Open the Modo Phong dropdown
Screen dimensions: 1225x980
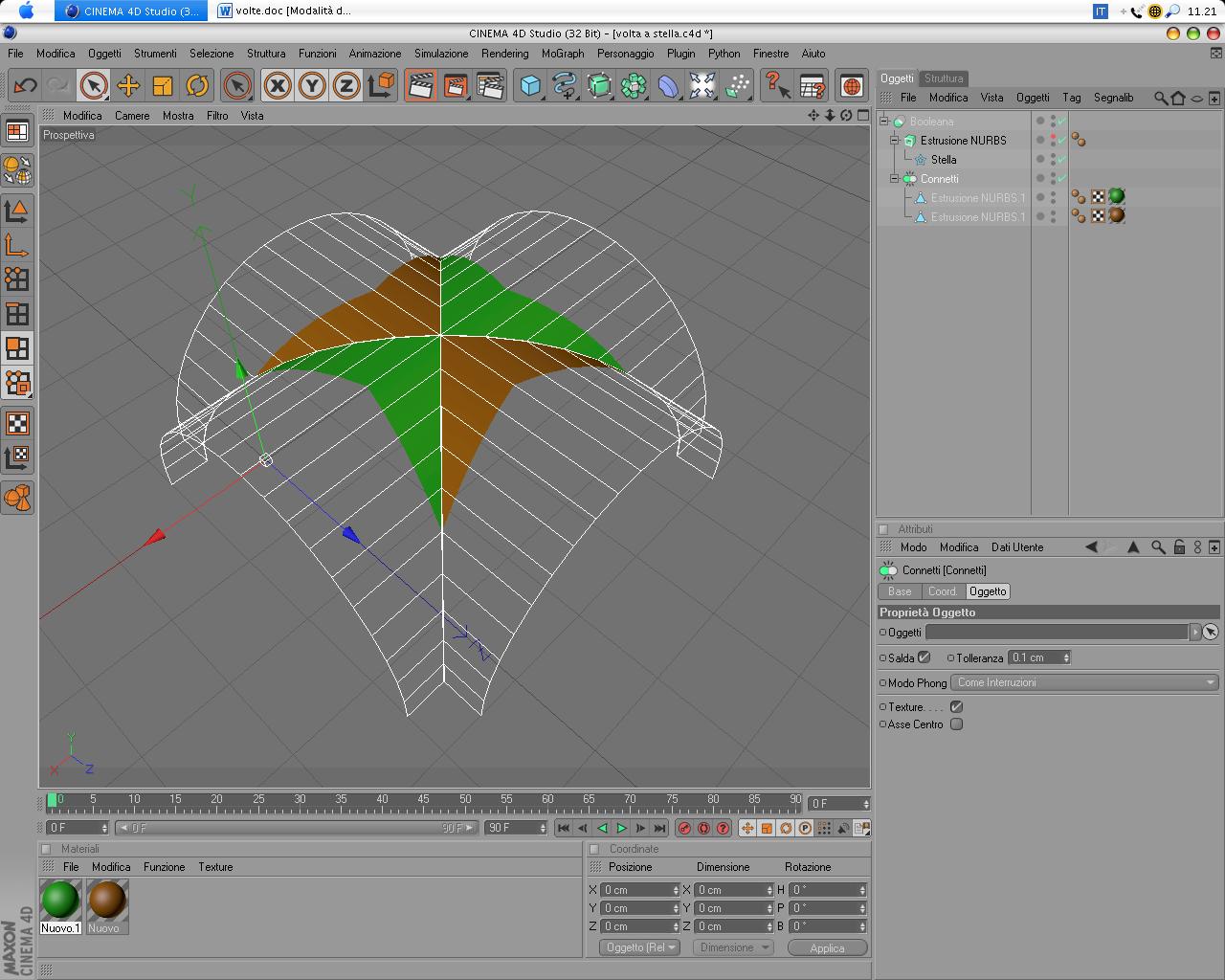(x=1084, y=682)
